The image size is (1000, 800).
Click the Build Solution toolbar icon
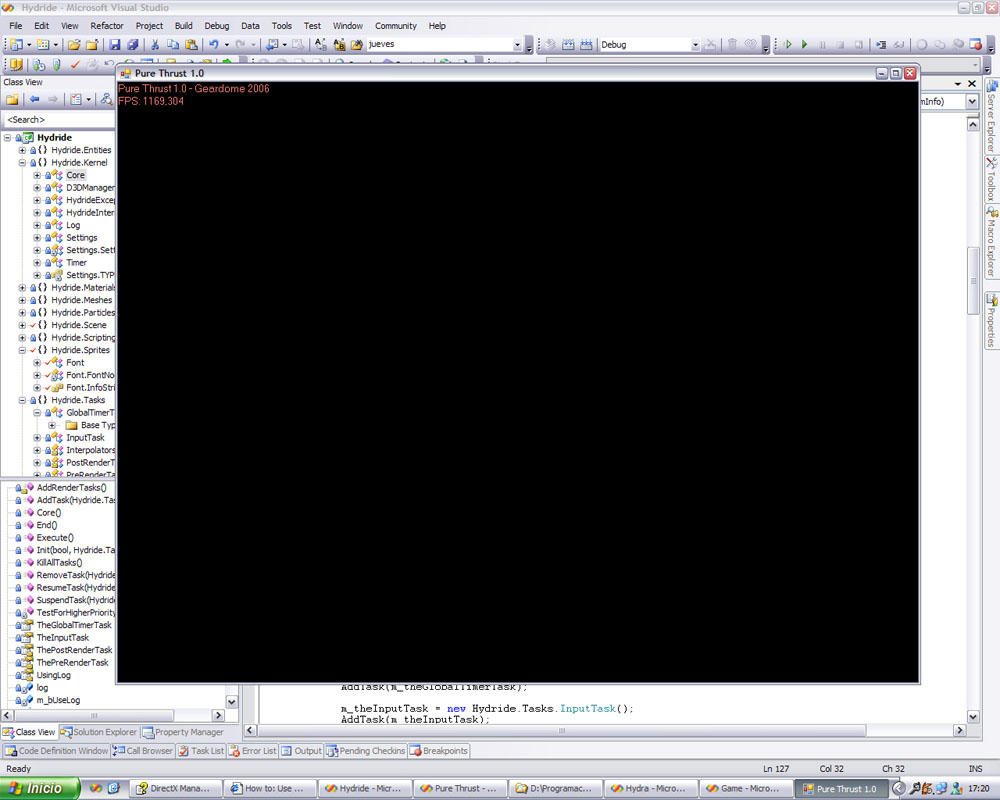point(568,44)
